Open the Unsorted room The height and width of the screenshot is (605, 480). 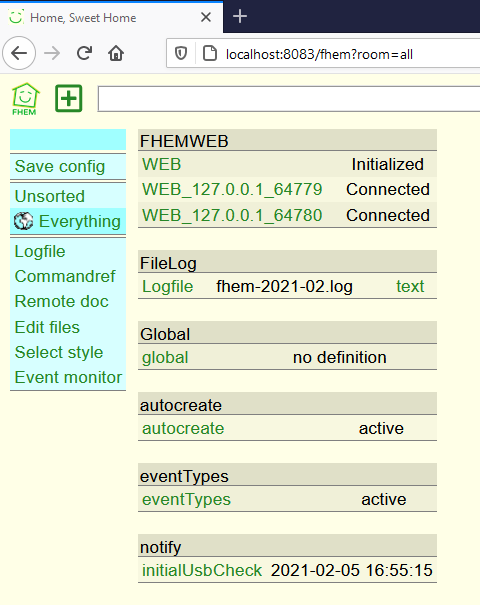pos(49,196)
